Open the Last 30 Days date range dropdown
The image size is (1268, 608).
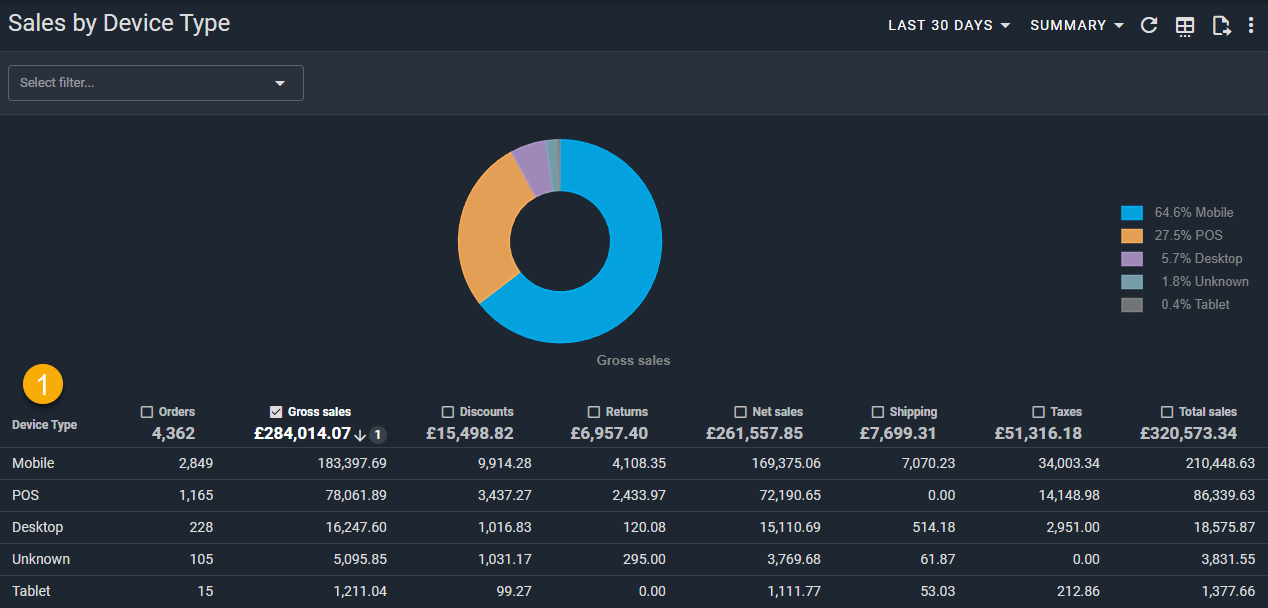[x=949, y=26]
